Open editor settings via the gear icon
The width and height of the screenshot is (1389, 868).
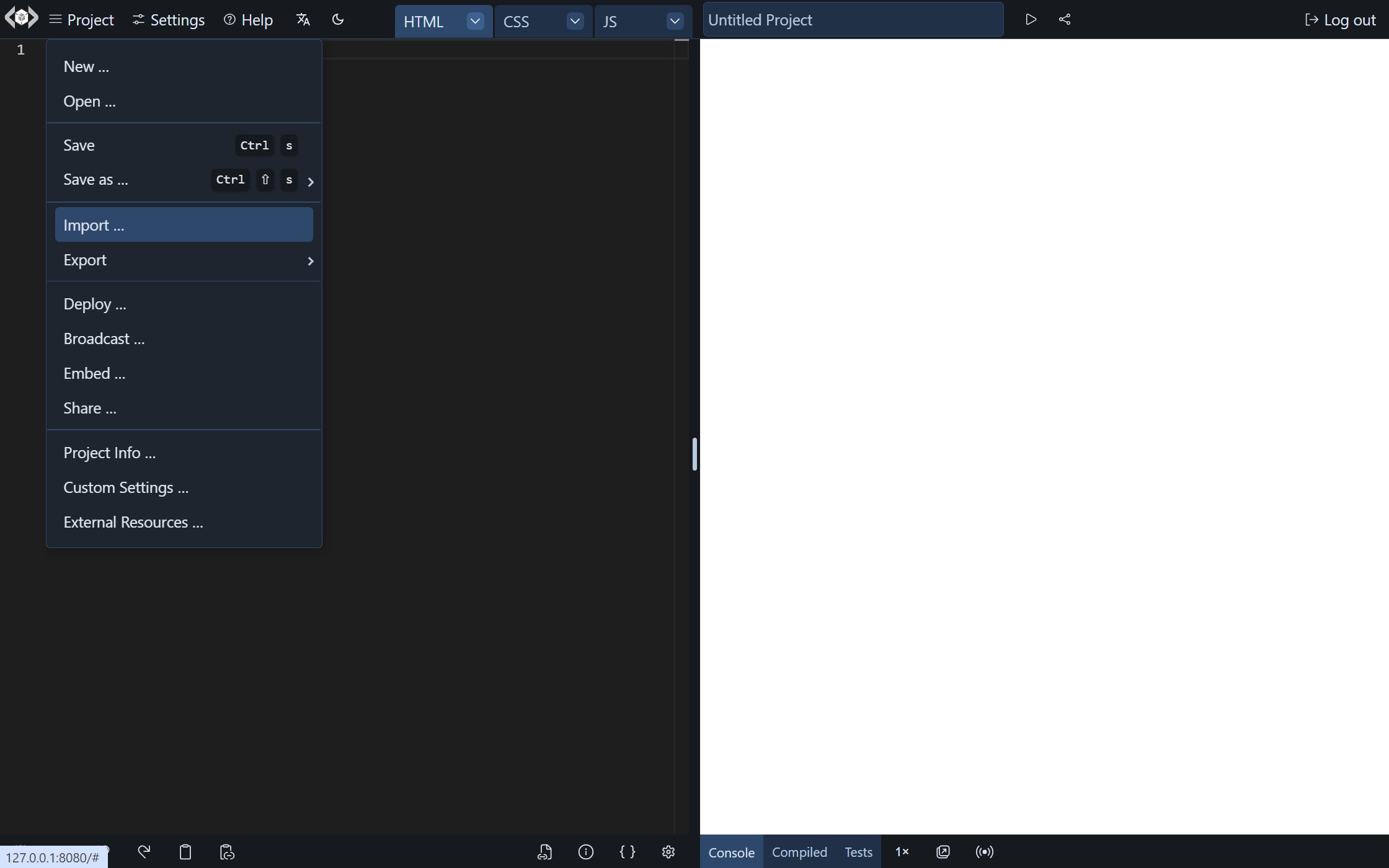(x=668, y=852)
